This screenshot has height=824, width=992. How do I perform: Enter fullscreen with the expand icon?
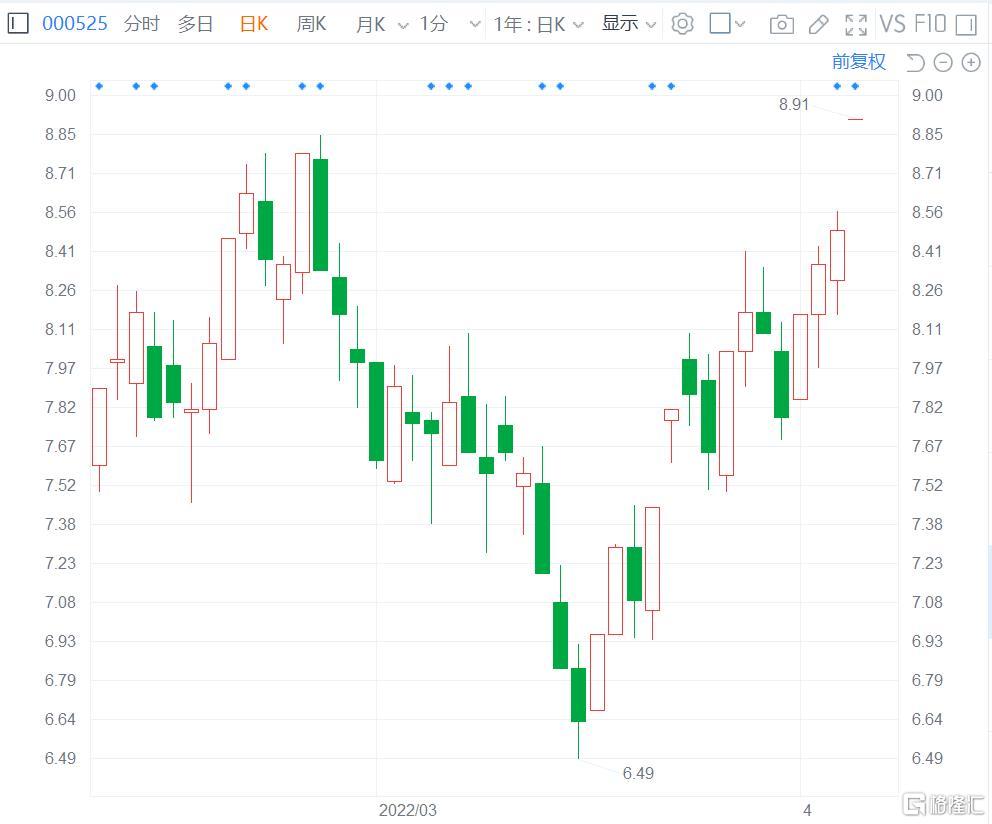856,25
